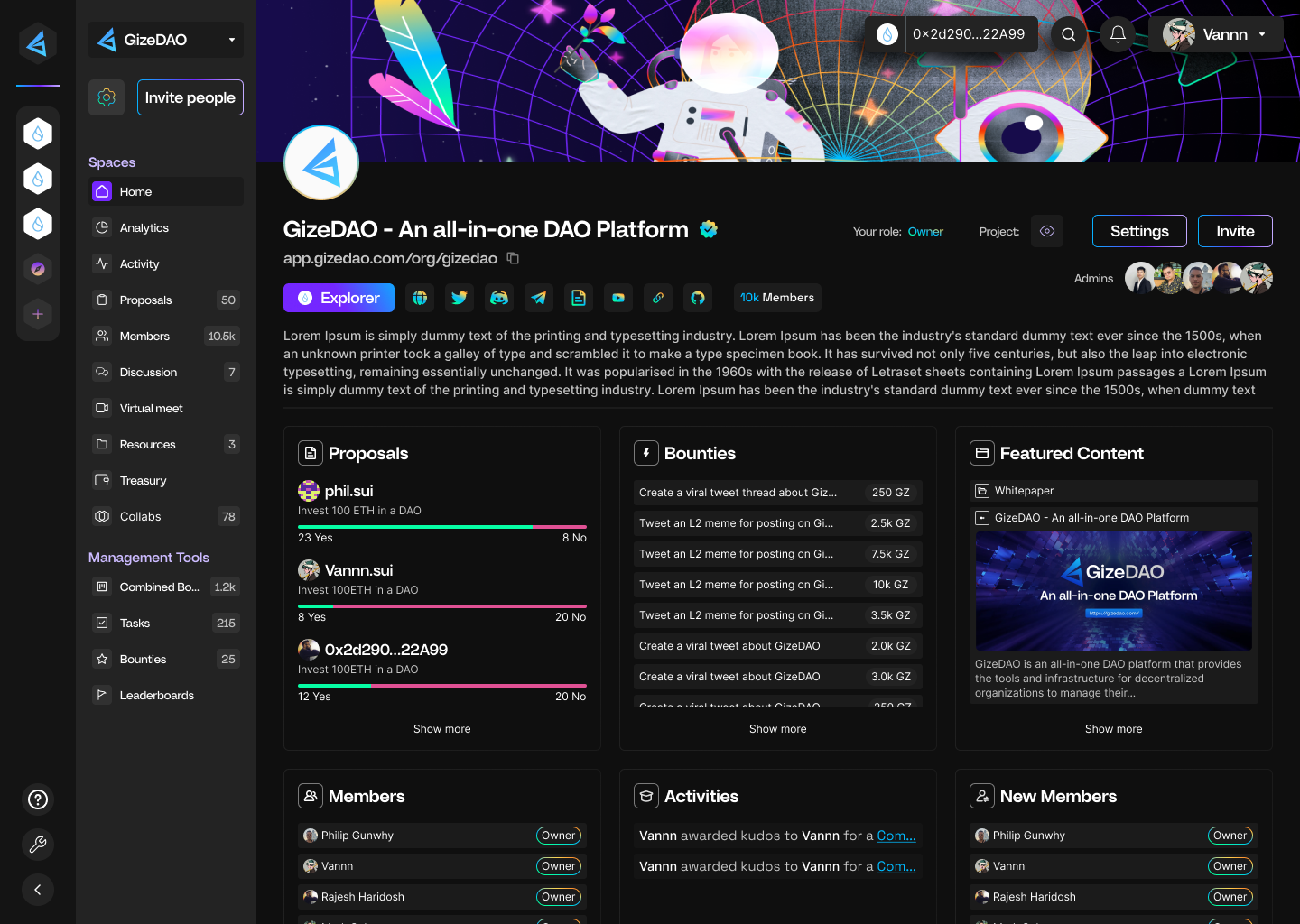Open Virtual meet in sidebar
The image size is (1300, 924).
coord(166,408)
